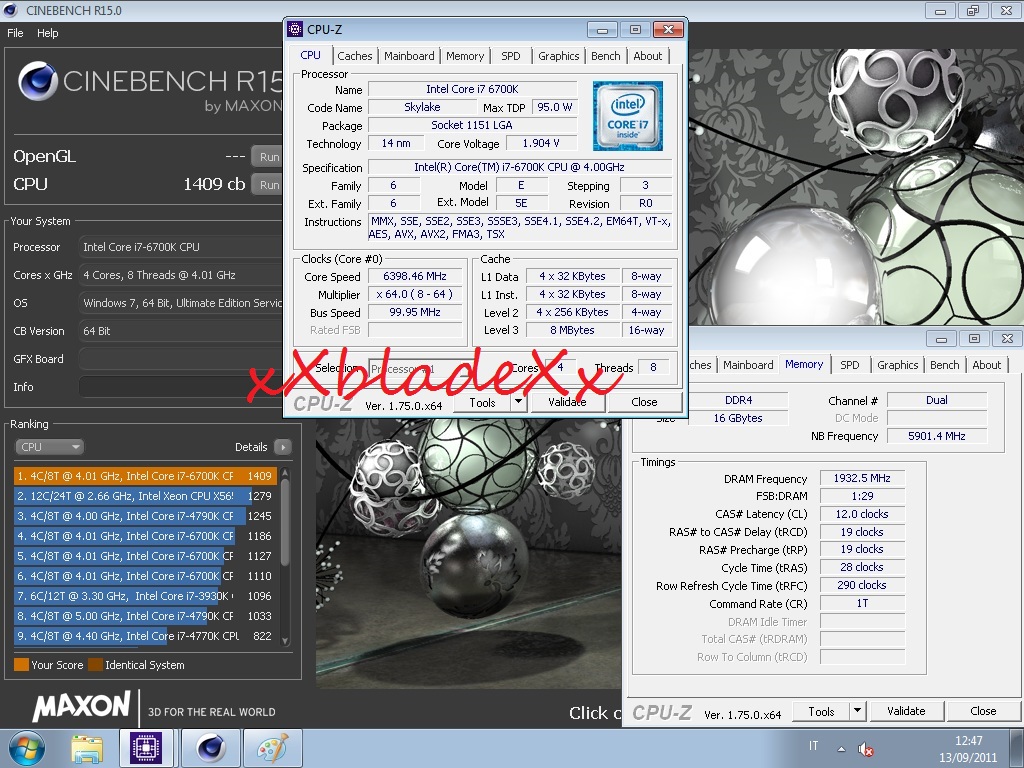This screenshot has height=768, width=1024.
Task: Click Tools in rear CPU-Z window
Action: pos(821,711)
